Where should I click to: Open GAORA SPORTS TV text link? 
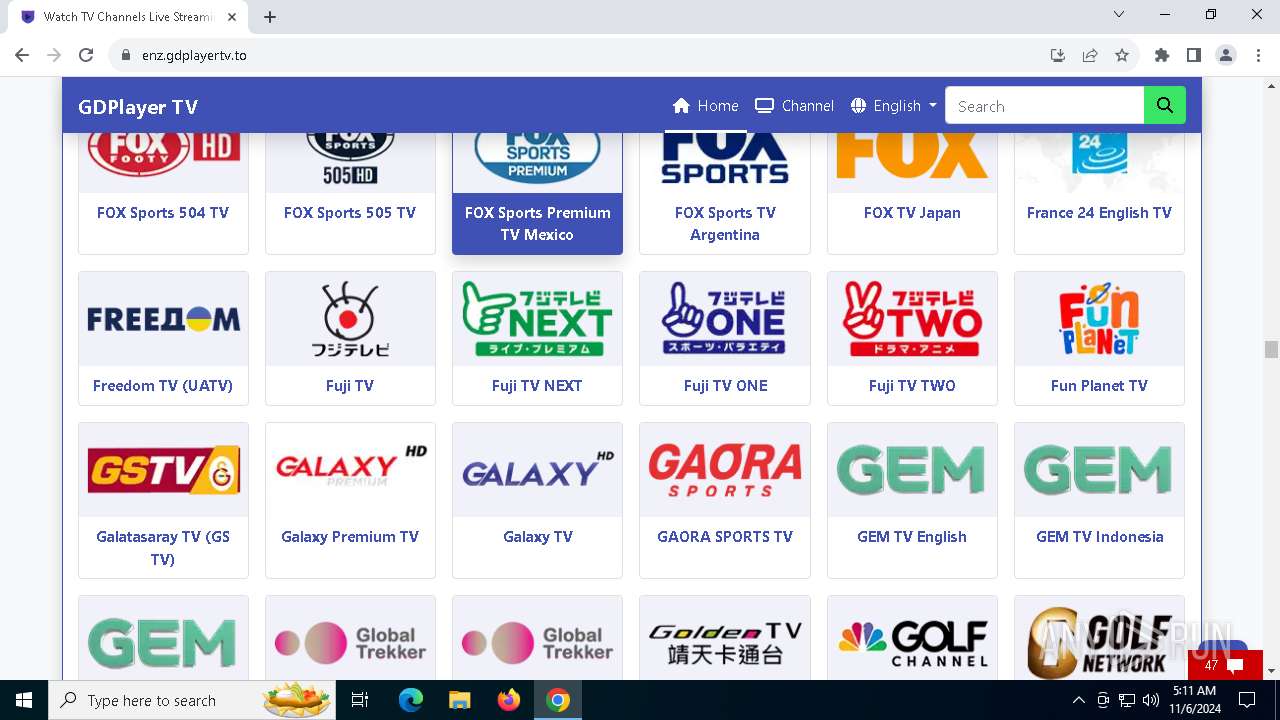[725, 537]
